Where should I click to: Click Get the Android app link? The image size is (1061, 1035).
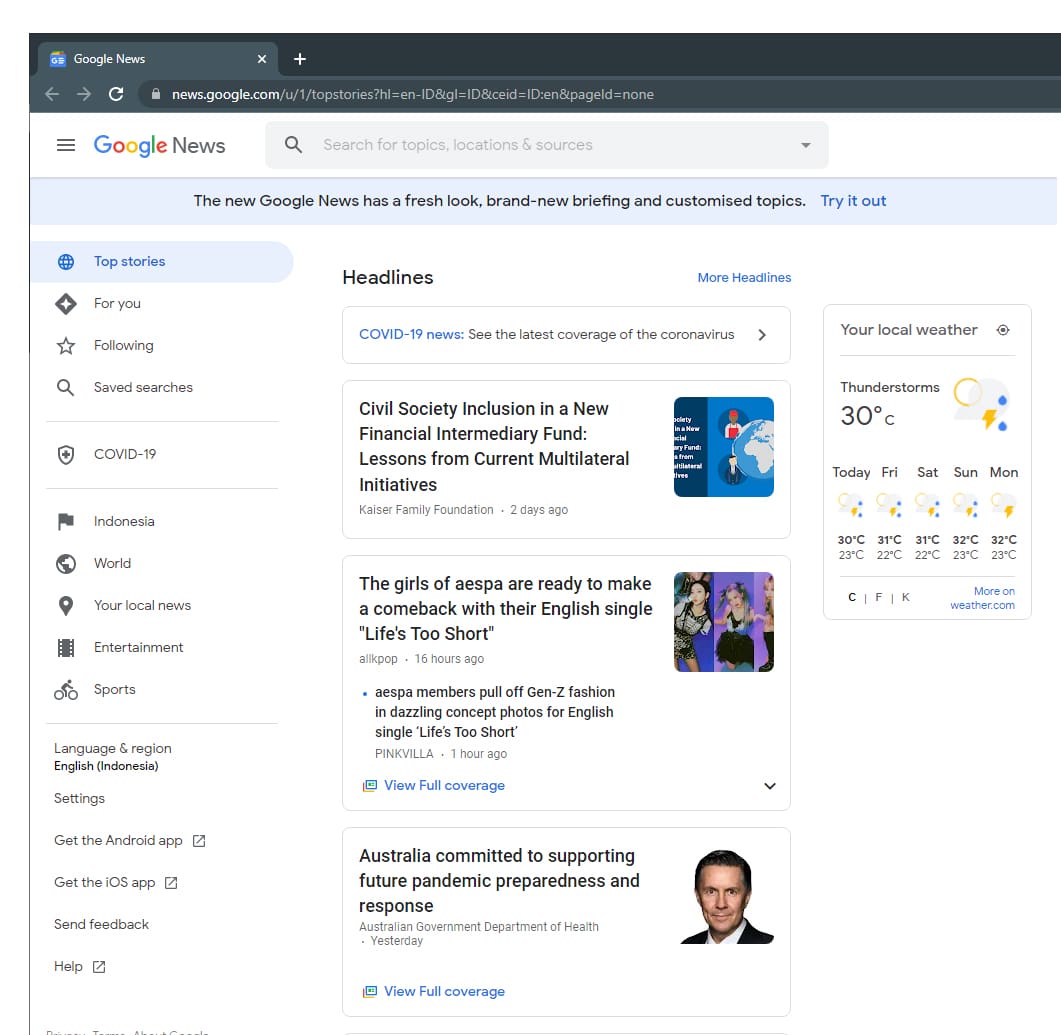118,840
